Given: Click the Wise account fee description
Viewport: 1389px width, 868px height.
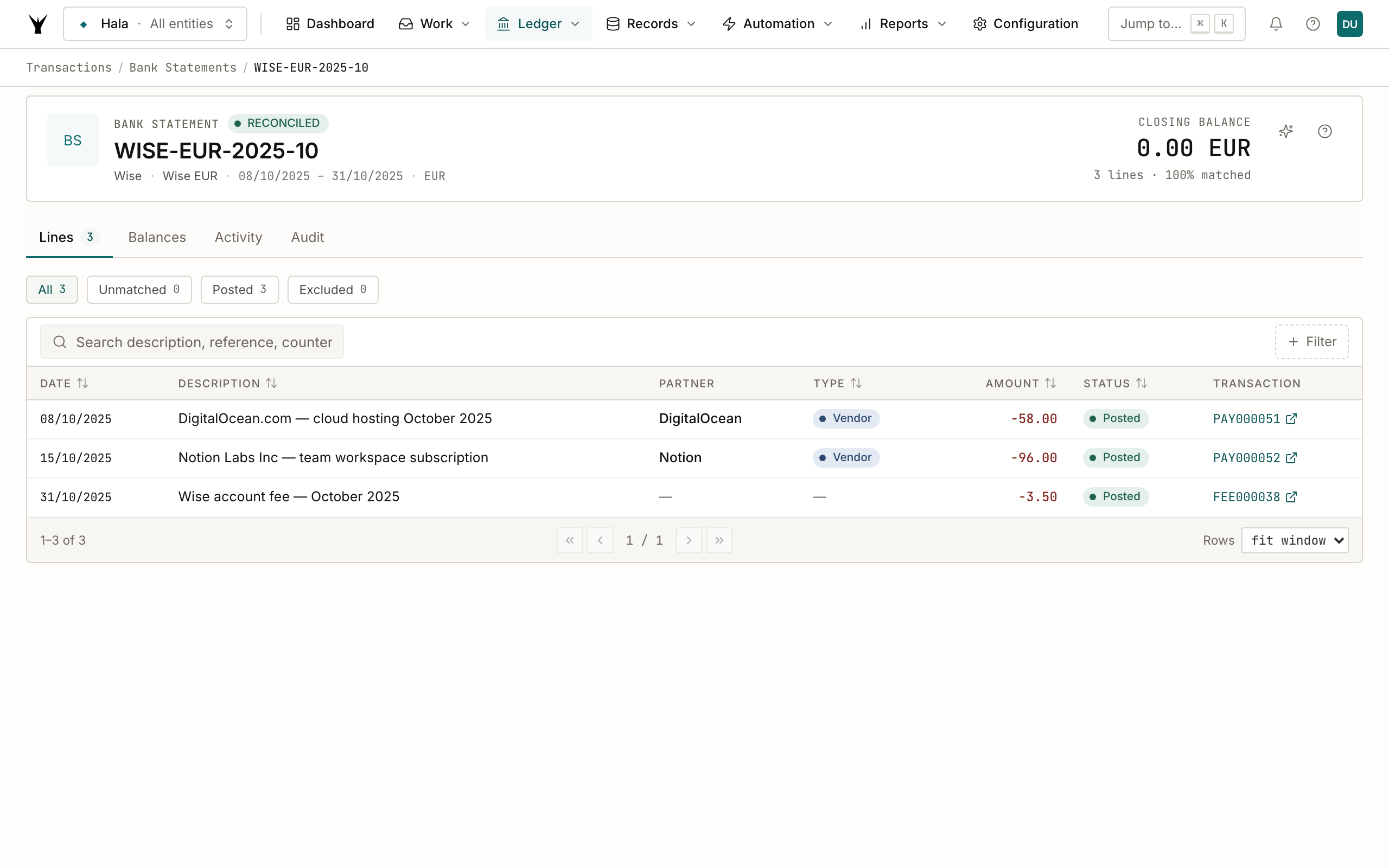Looking at the screenshot, I should 289,497.
